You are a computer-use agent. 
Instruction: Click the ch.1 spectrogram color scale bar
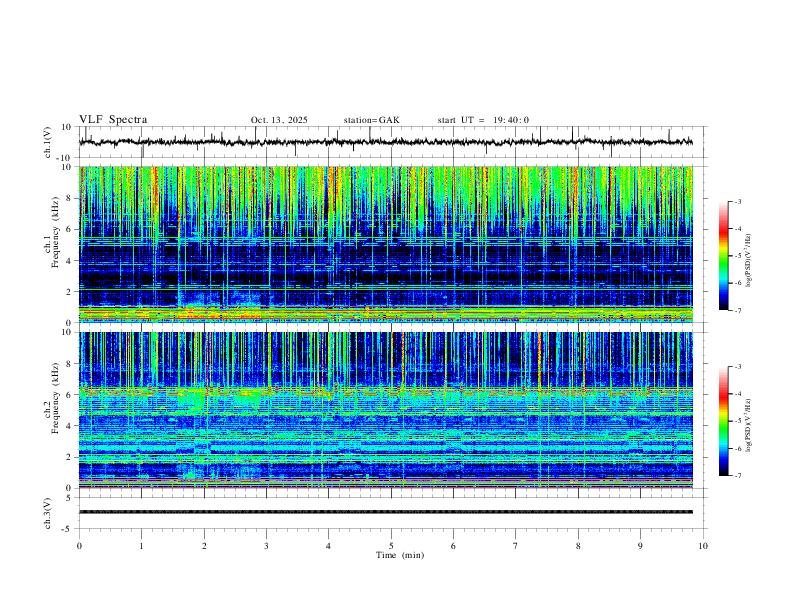[723, 256]
